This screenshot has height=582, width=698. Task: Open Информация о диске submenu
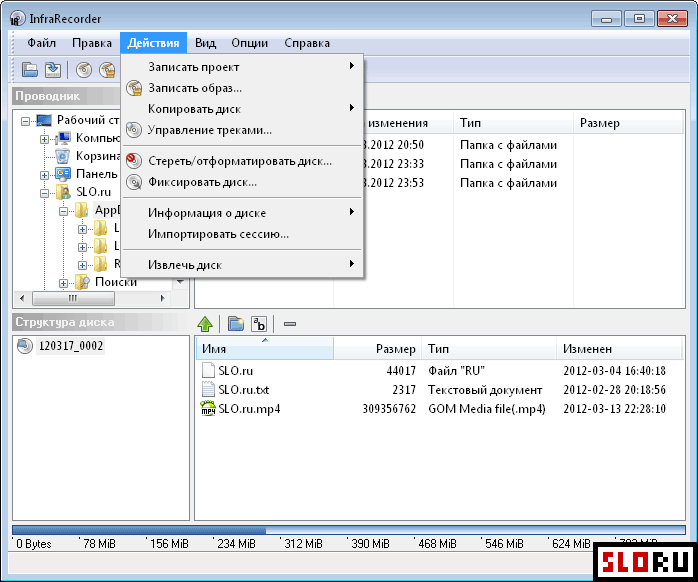[x=243, y=213]
